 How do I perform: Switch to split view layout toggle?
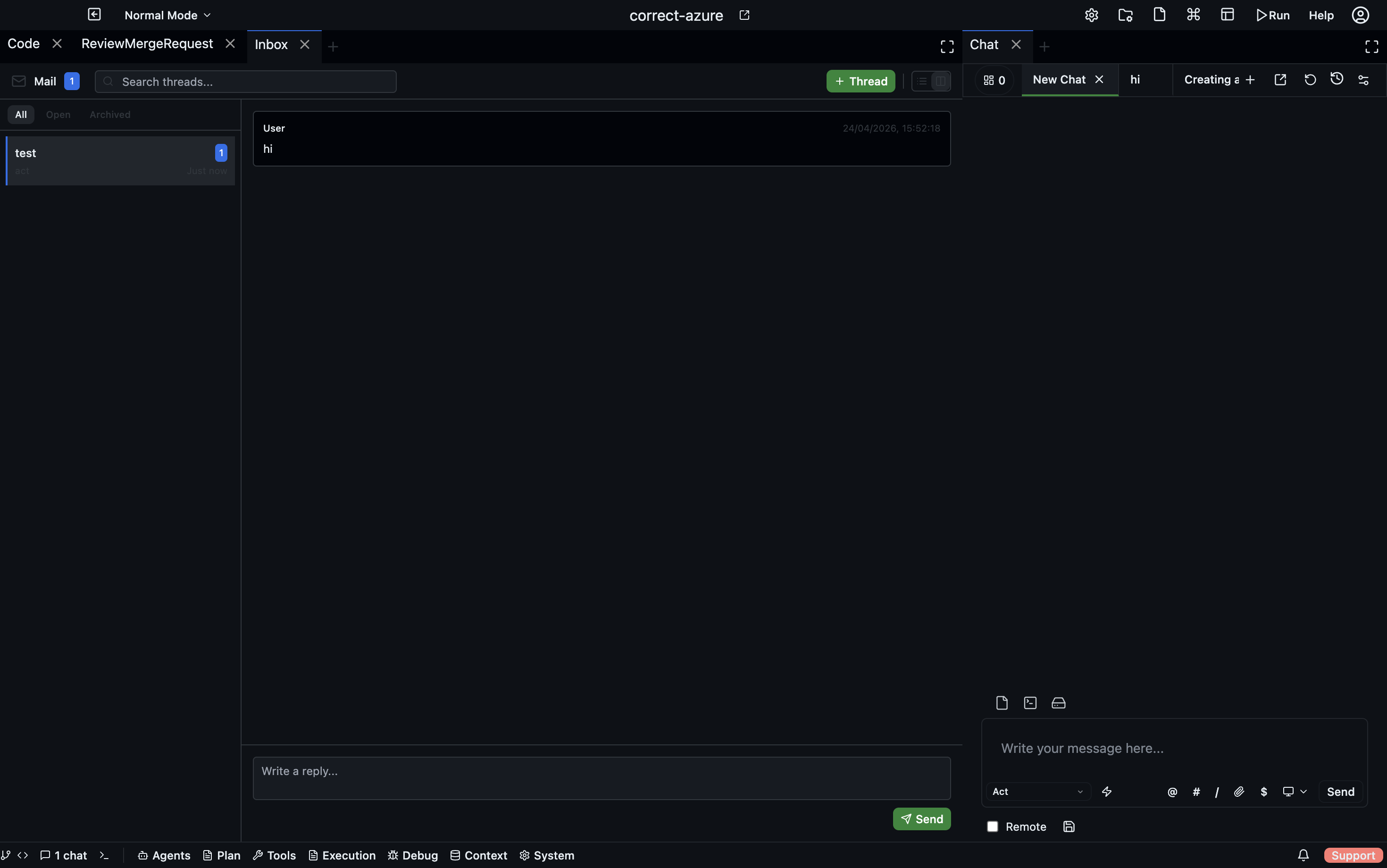[x=940, y=81]
